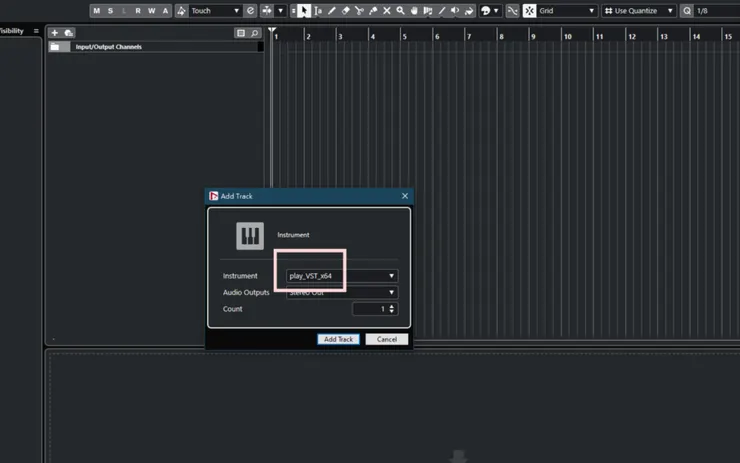The width and height of the screenshot is (740, 463).
Task: Click the Visibility tab label
Action: [12, 31]
